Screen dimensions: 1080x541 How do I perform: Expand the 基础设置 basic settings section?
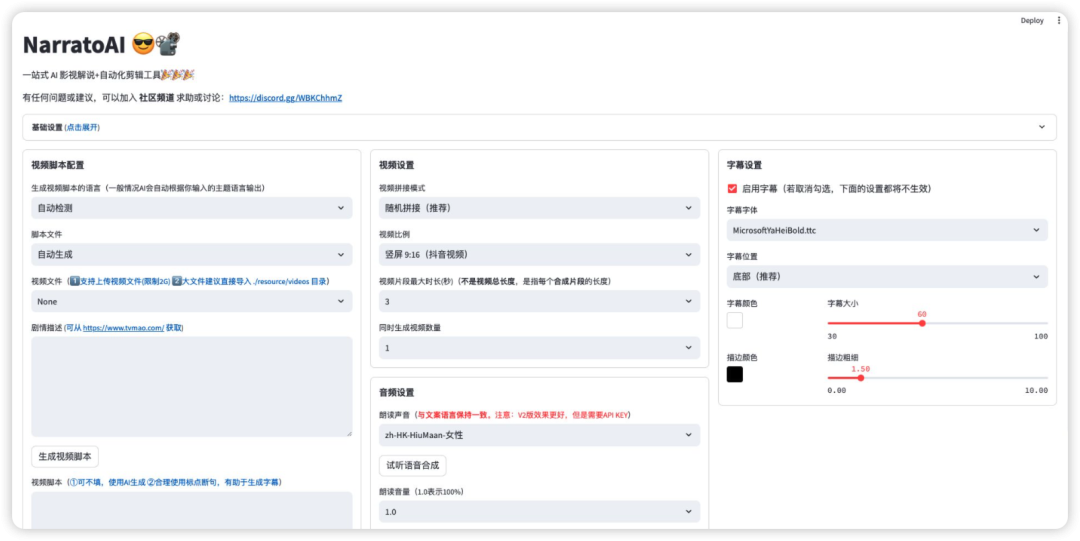pos(539,127)
